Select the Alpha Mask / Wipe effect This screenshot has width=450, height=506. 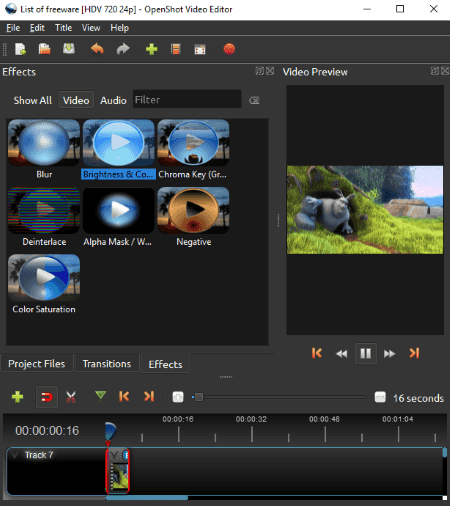tap(118, 217)
